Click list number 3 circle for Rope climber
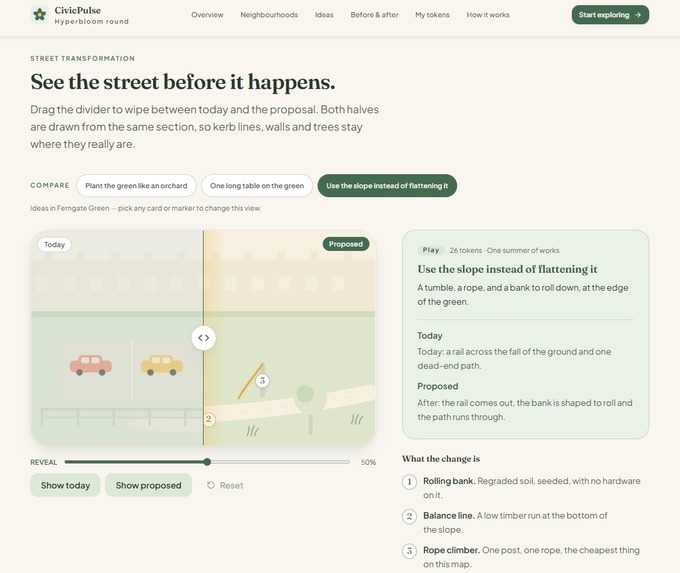The height and width of the screenshot is (573, 680). [x=409, y=551]
